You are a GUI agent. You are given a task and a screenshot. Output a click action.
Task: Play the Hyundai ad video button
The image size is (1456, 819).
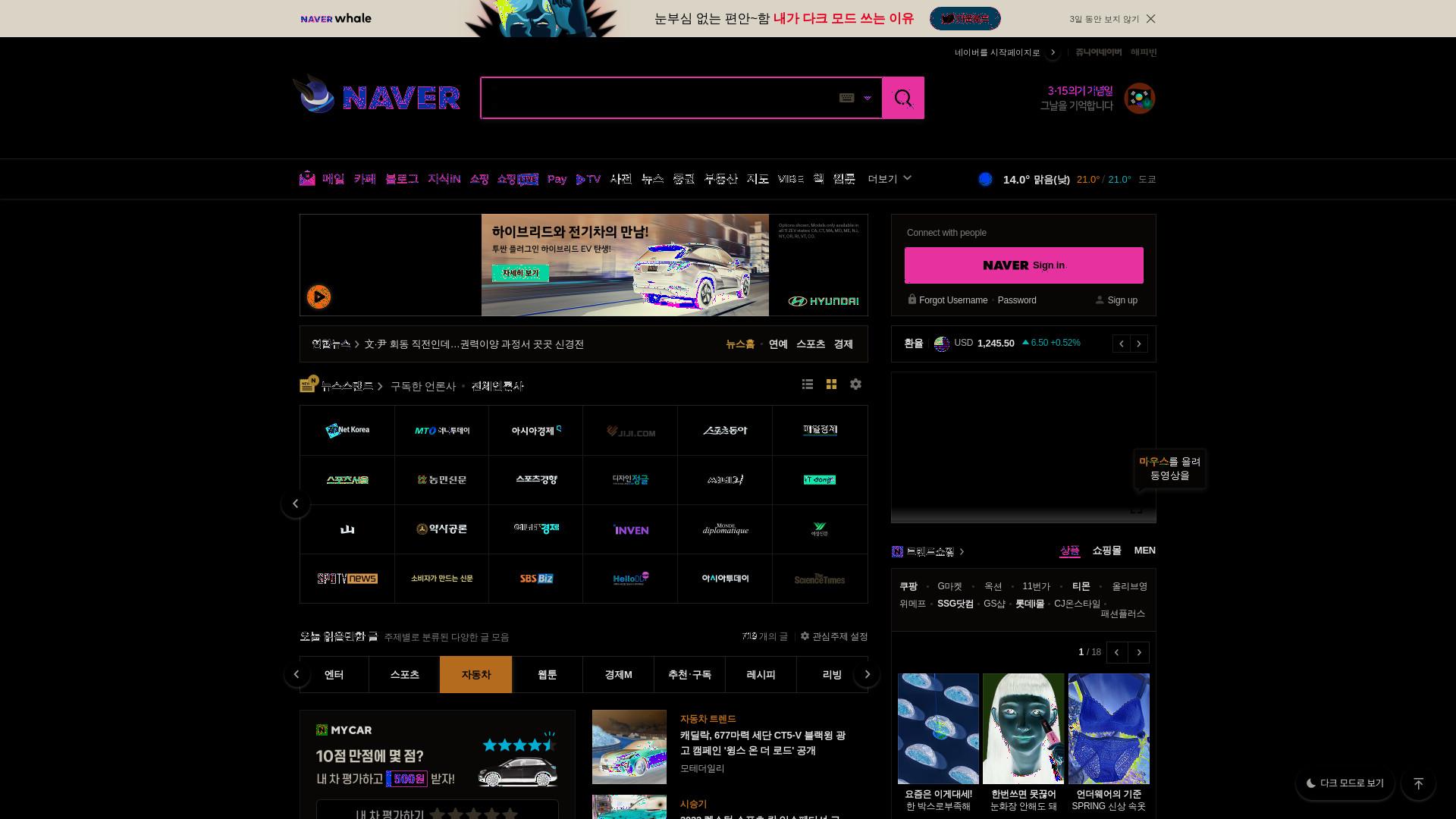(x=318, y=297)
